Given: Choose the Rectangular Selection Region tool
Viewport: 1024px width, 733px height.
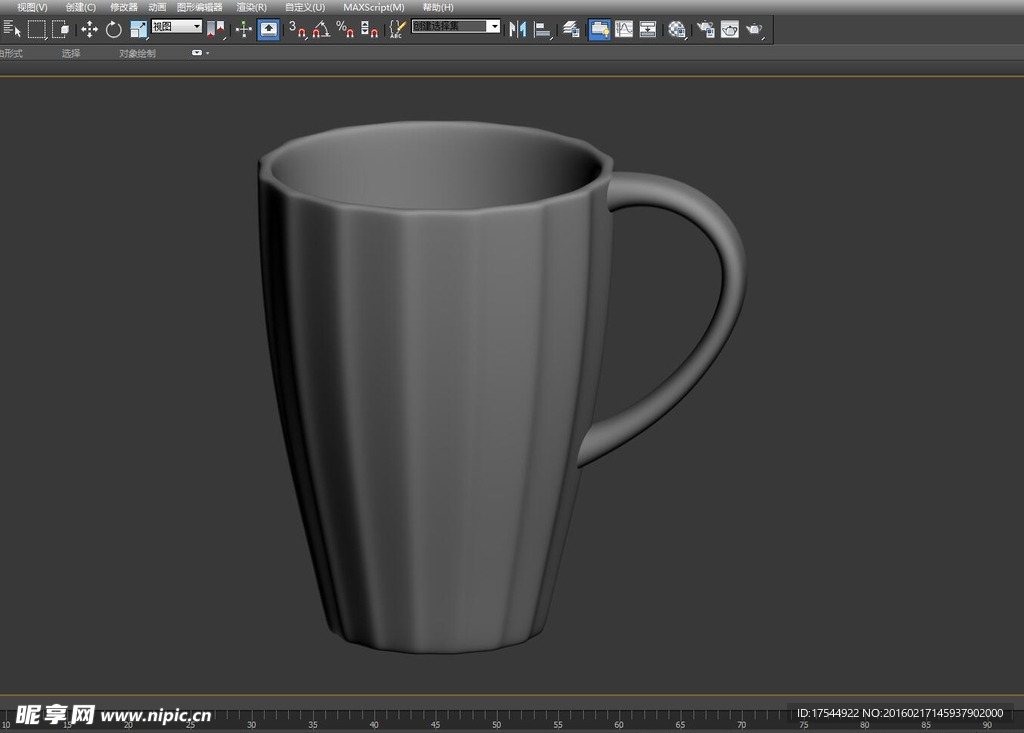Looking at the screenshot, I should coord(37,29).
